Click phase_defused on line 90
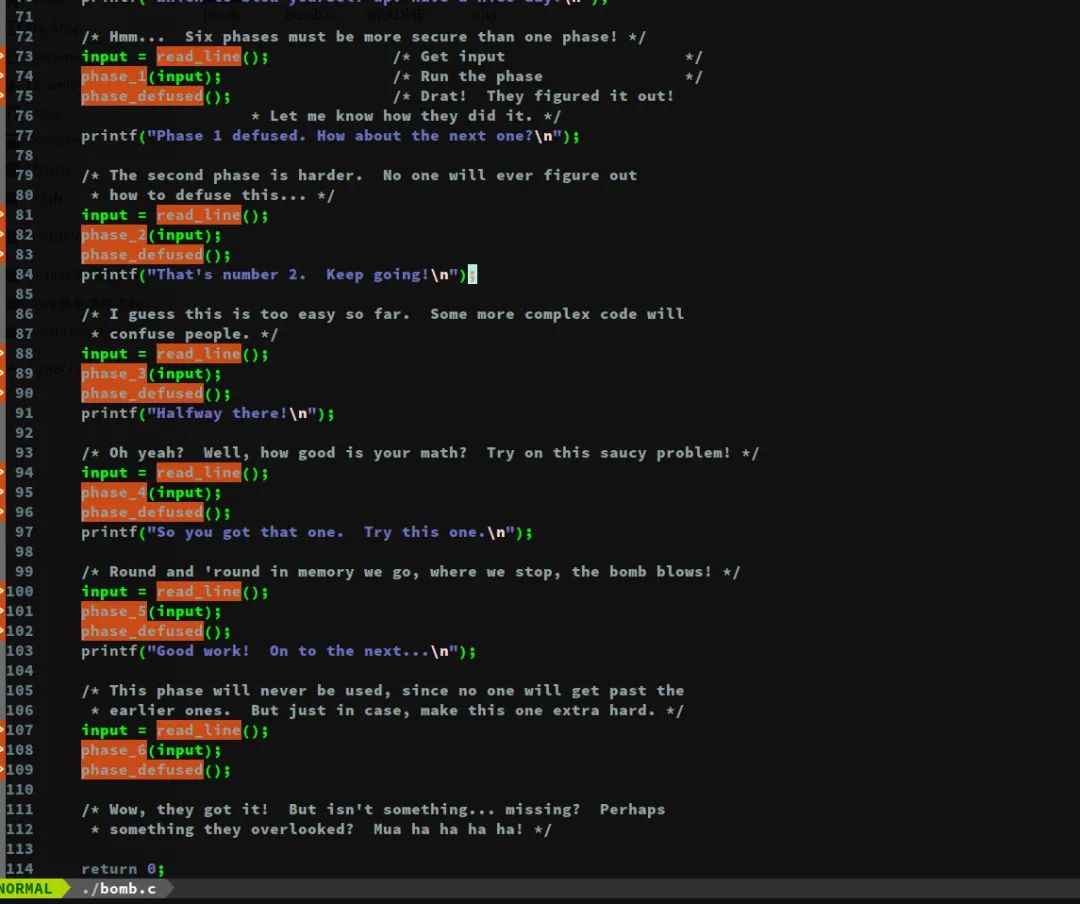The width and height of the screenshot is (1080, 904). click(x=142, y=393)
